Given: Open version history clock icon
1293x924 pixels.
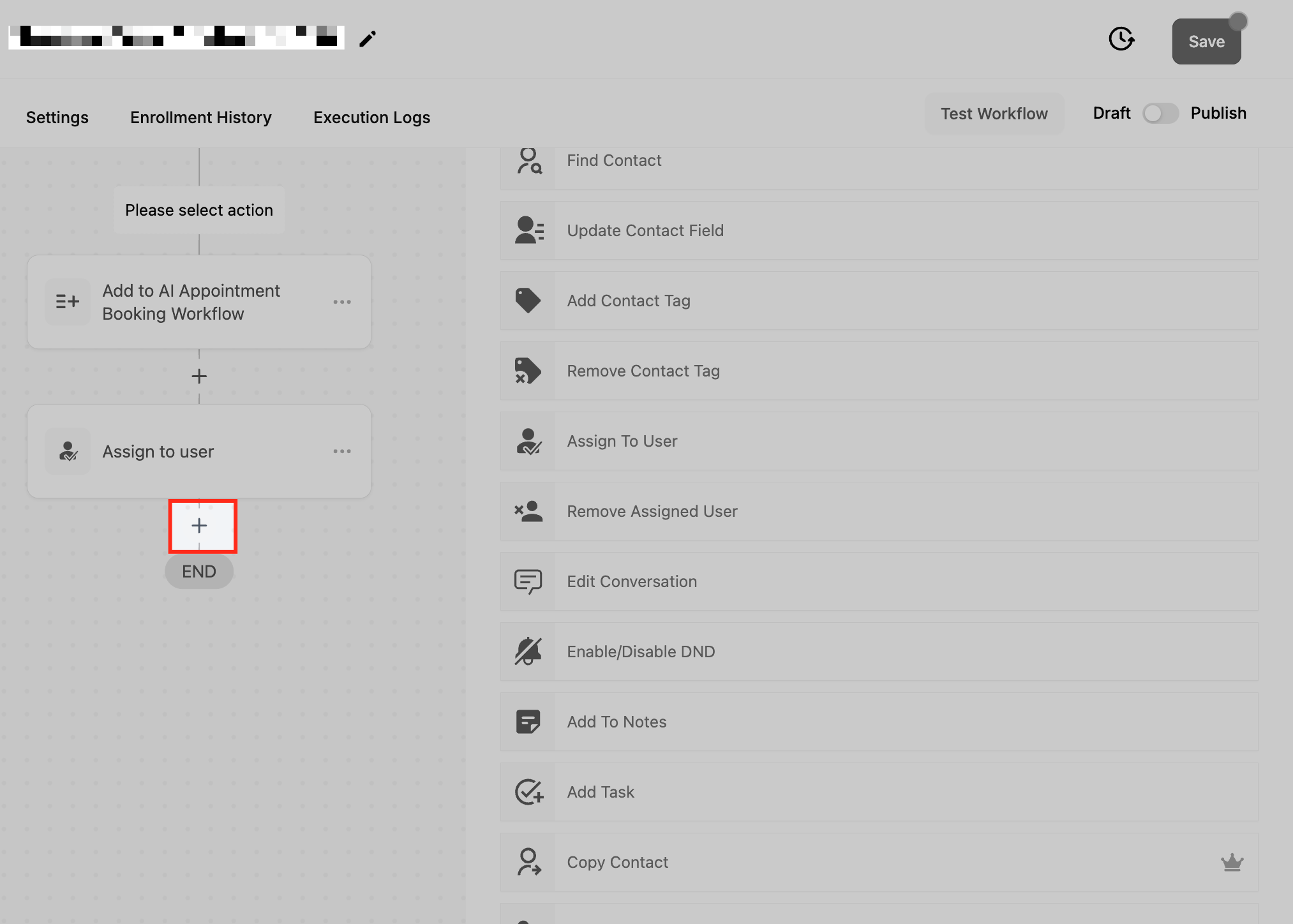Looking at the screenshot, I should coord(1121,39).
